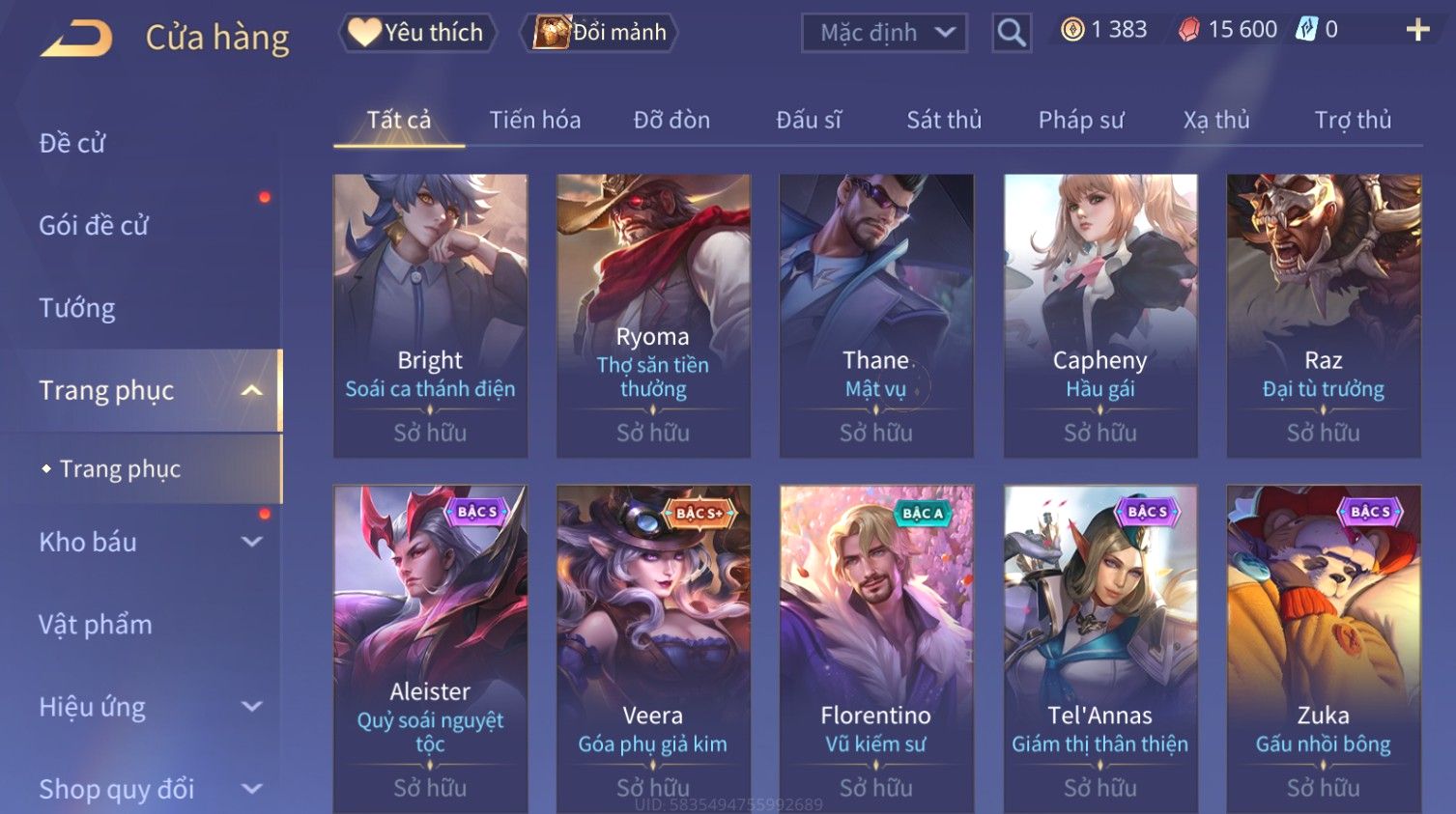The width and height of the screenshot is (1456, 814).
Task: Expand the Shop quy đổi section
Action: (x=251, y=789)
